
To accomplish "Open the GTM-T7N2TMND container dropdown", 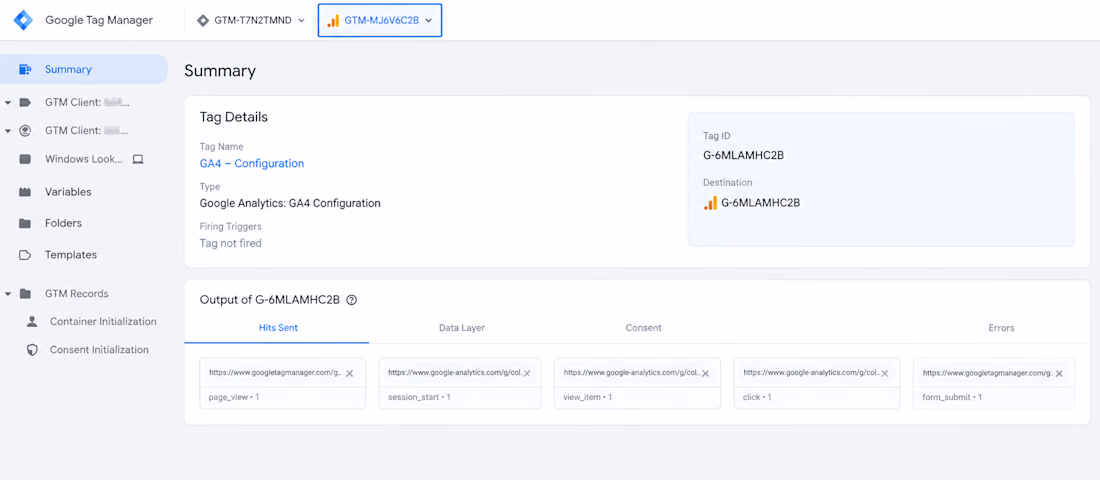I will point(251,20).
